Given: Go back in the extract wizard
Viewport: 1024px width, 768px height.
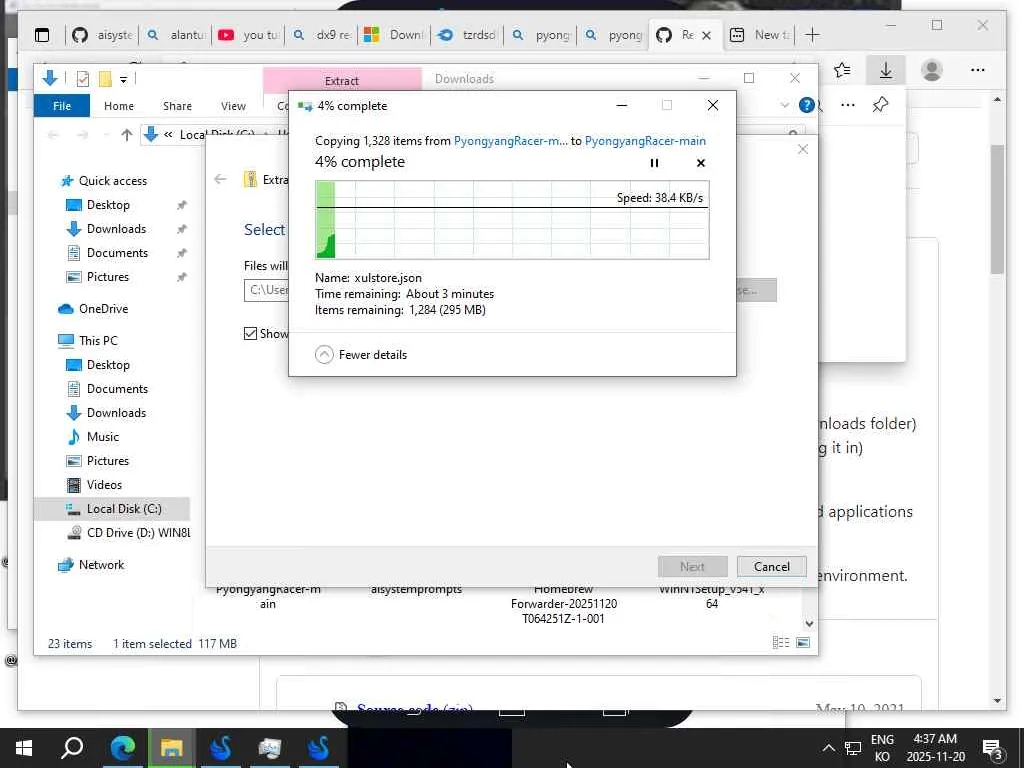Looking at the screenshot, I should [x=221, y=179].
